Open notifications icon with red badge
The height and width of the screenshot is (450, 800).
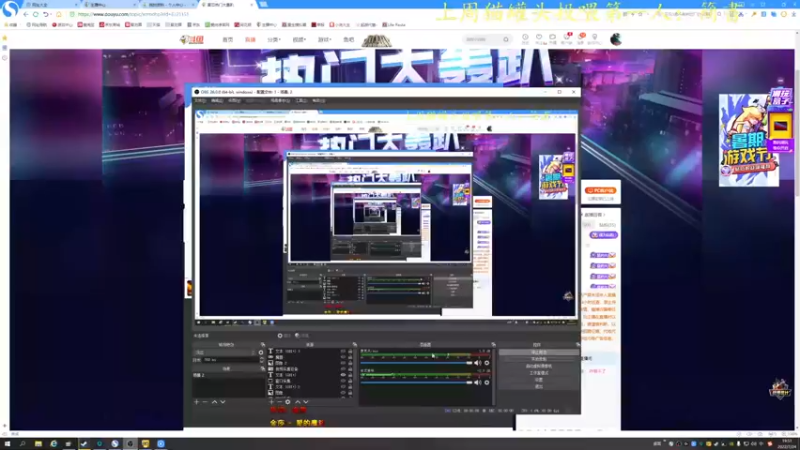pyautogui.click(x=567, y=38)
